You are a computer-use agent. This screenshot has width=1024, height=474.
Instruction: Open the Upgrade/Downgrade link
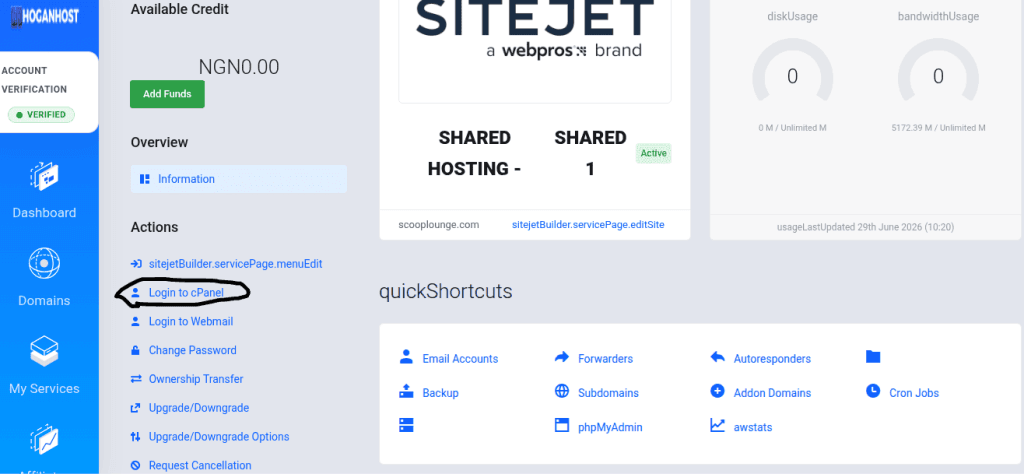click(199, 407)
